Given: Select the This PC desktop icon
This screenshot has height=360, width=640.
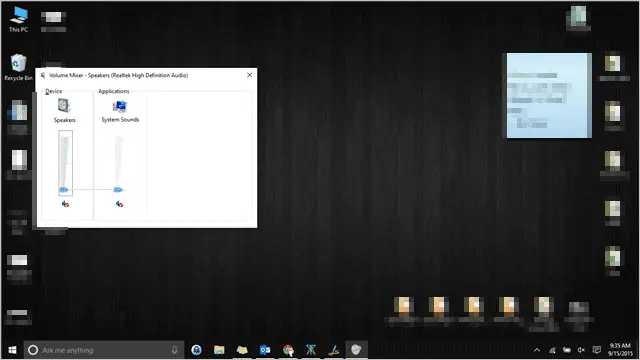Looking at the screenshot, I should [x=18, y=19].
